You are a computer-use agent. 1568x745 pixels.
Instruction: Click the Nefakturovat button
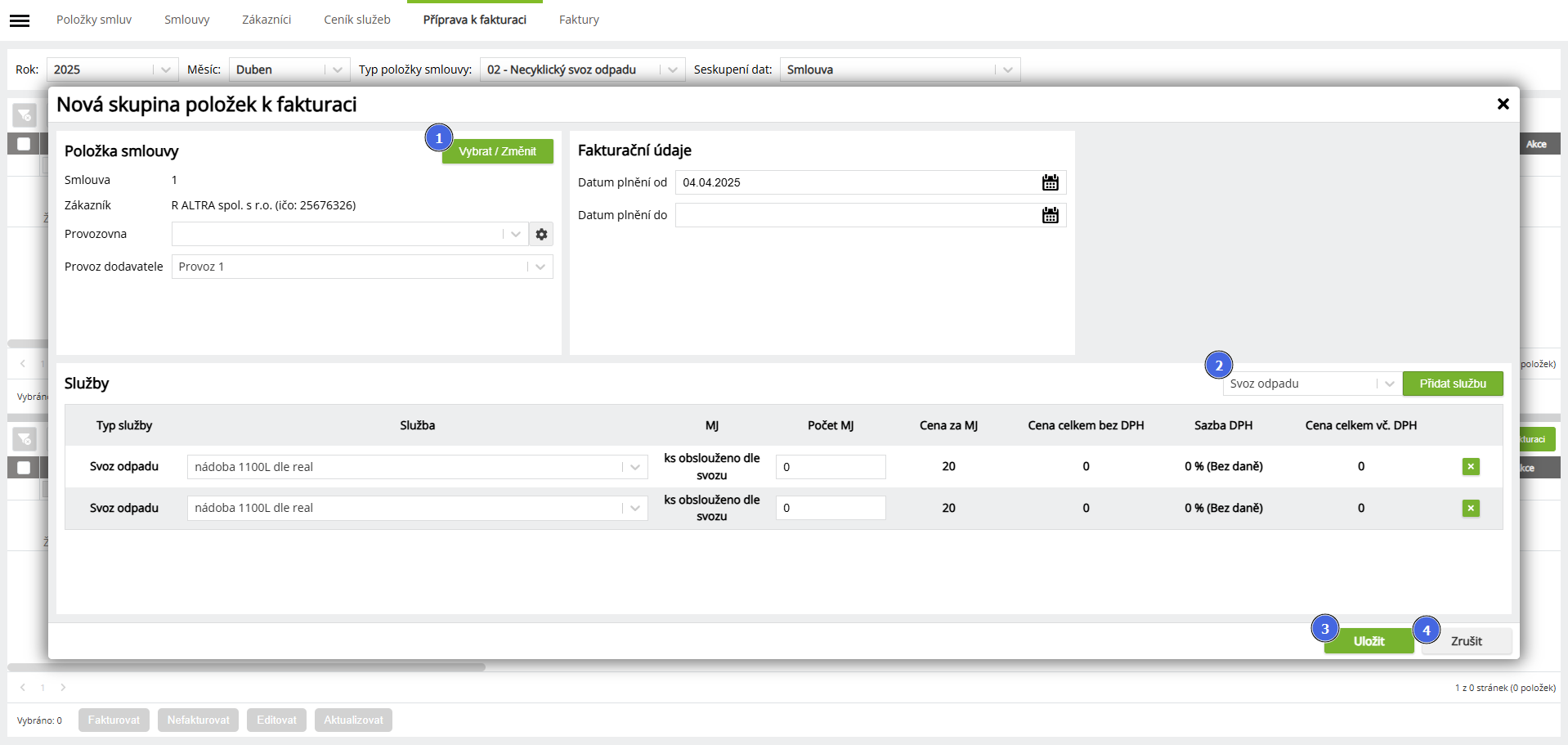point(199,720)
